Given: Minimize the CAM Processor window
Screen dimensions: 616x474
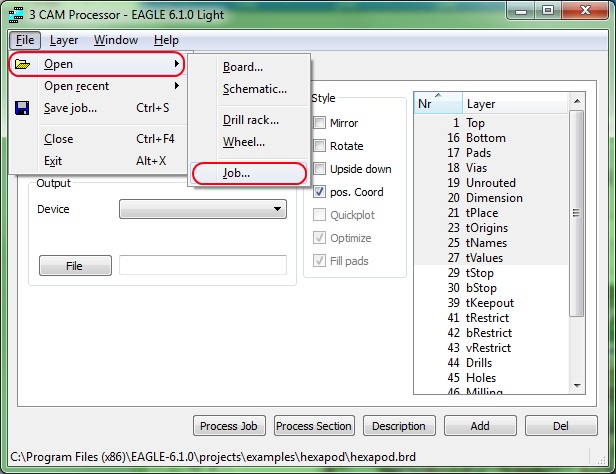Looking at the screenshot, I should coord(521,11).
